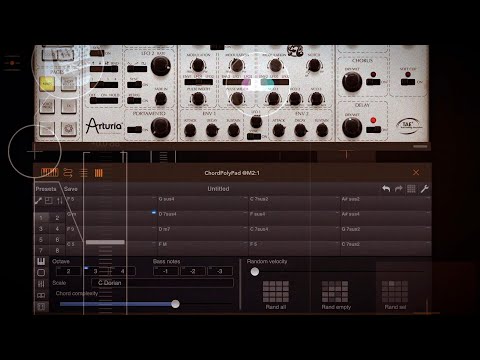Close the ChordPolyPad panel with X
The image size is (480, 360).
[416, 173]
